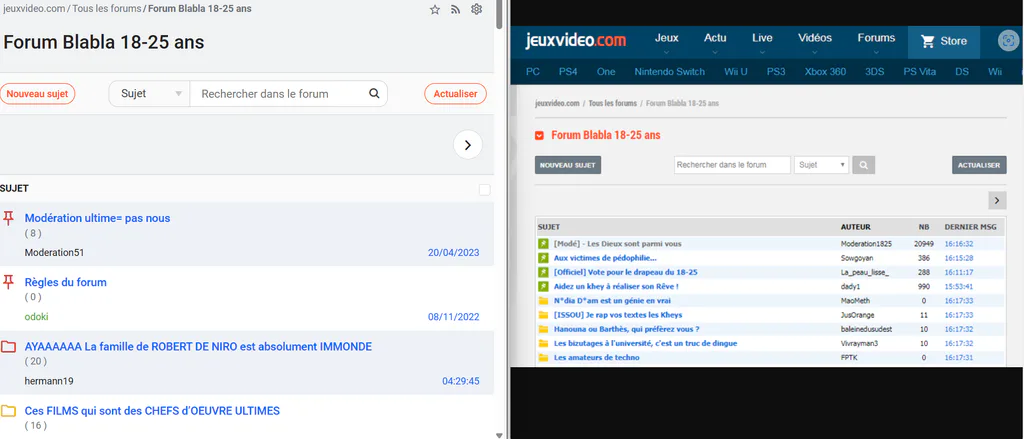Screen dimensions: 1024x439
Task: Open the settings gear icon in left header
Action: pos(477,9)
